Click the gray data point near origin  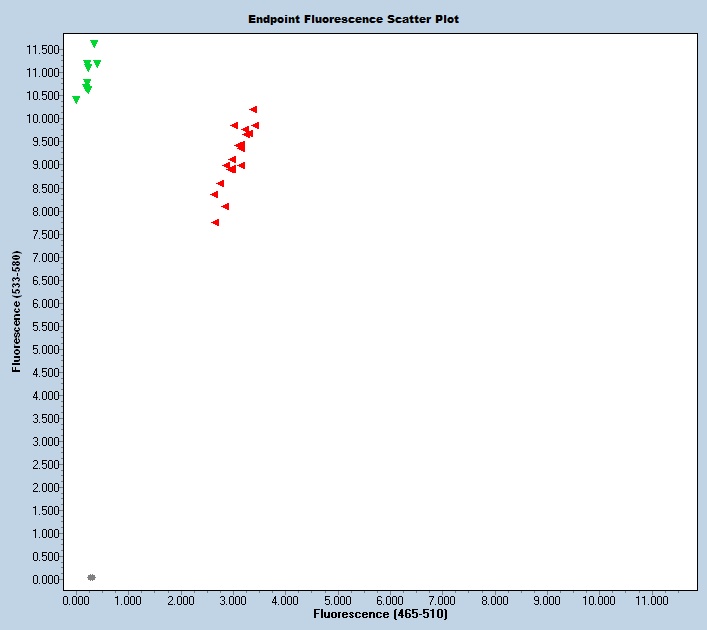pos(91,577)
